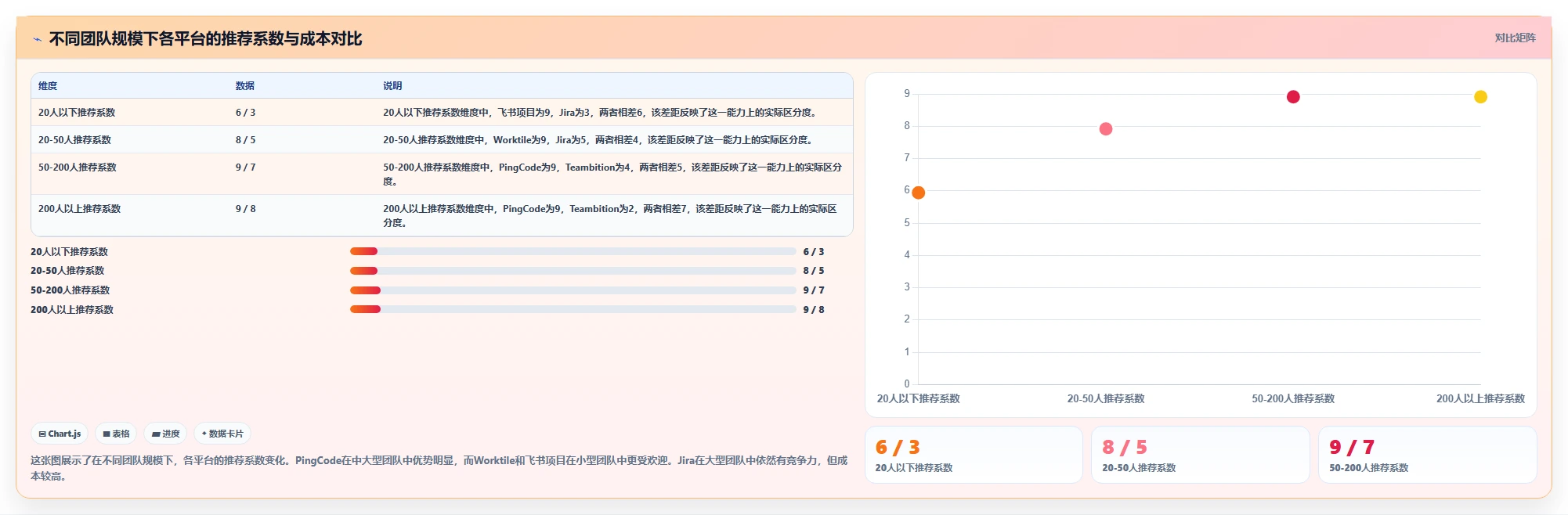Click the 进度 tag chip

165,434
